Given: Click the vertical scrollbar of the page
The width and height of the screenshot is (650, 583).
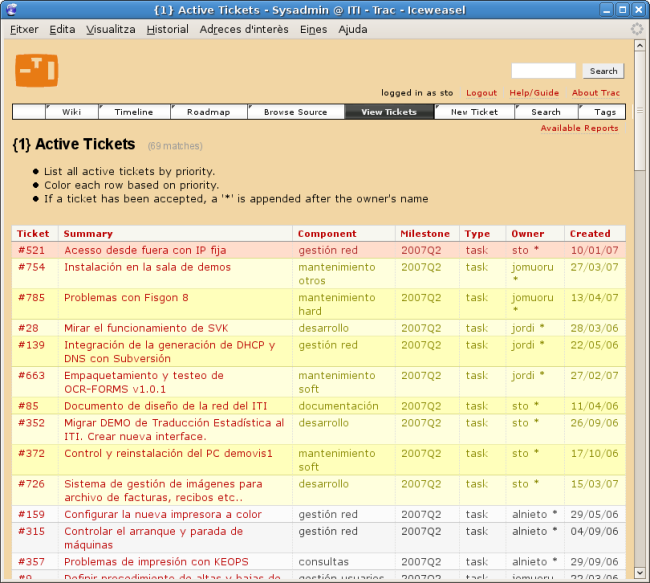Looking at the screenshot, I should 640,350.
